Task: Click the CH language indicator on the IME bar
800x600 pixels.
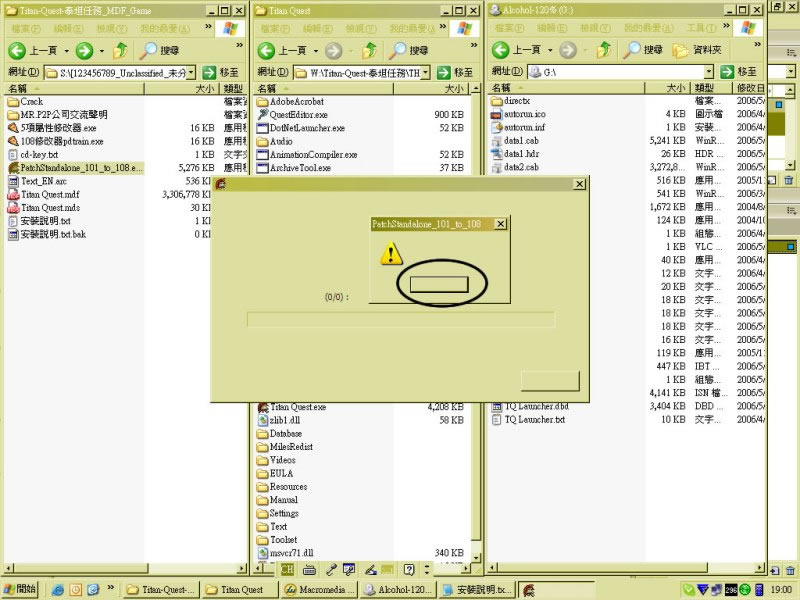Action: click(x=287, y=569)
